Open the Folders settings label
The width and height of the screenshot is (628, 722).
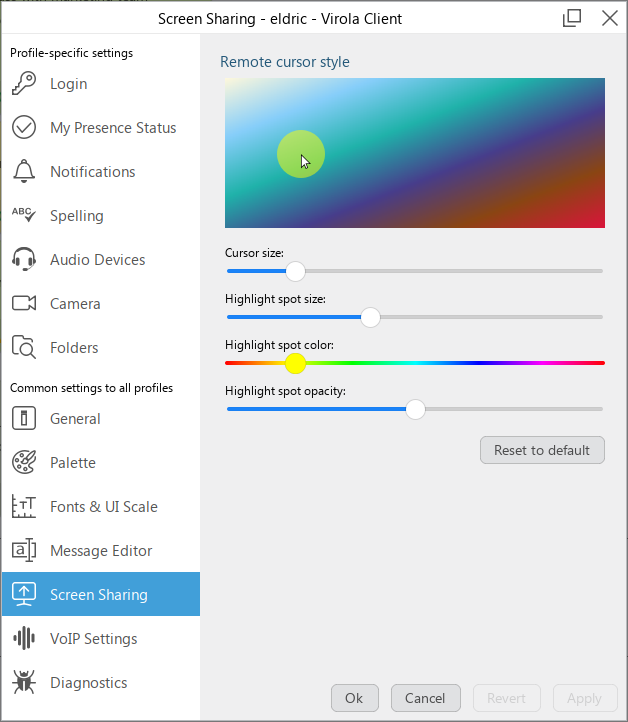click(x=74, y=348)
